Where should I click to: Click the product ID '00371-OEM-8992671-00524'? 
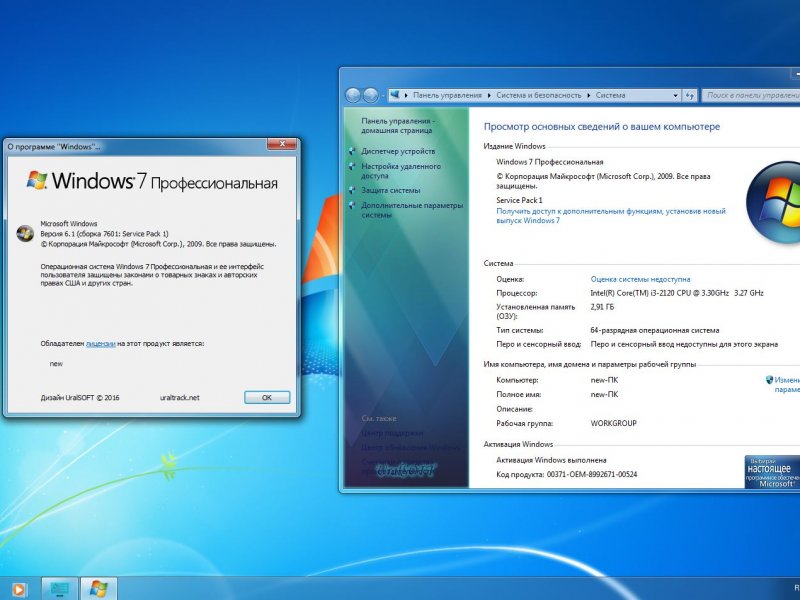pyautogui.click(x=592, y=474)
